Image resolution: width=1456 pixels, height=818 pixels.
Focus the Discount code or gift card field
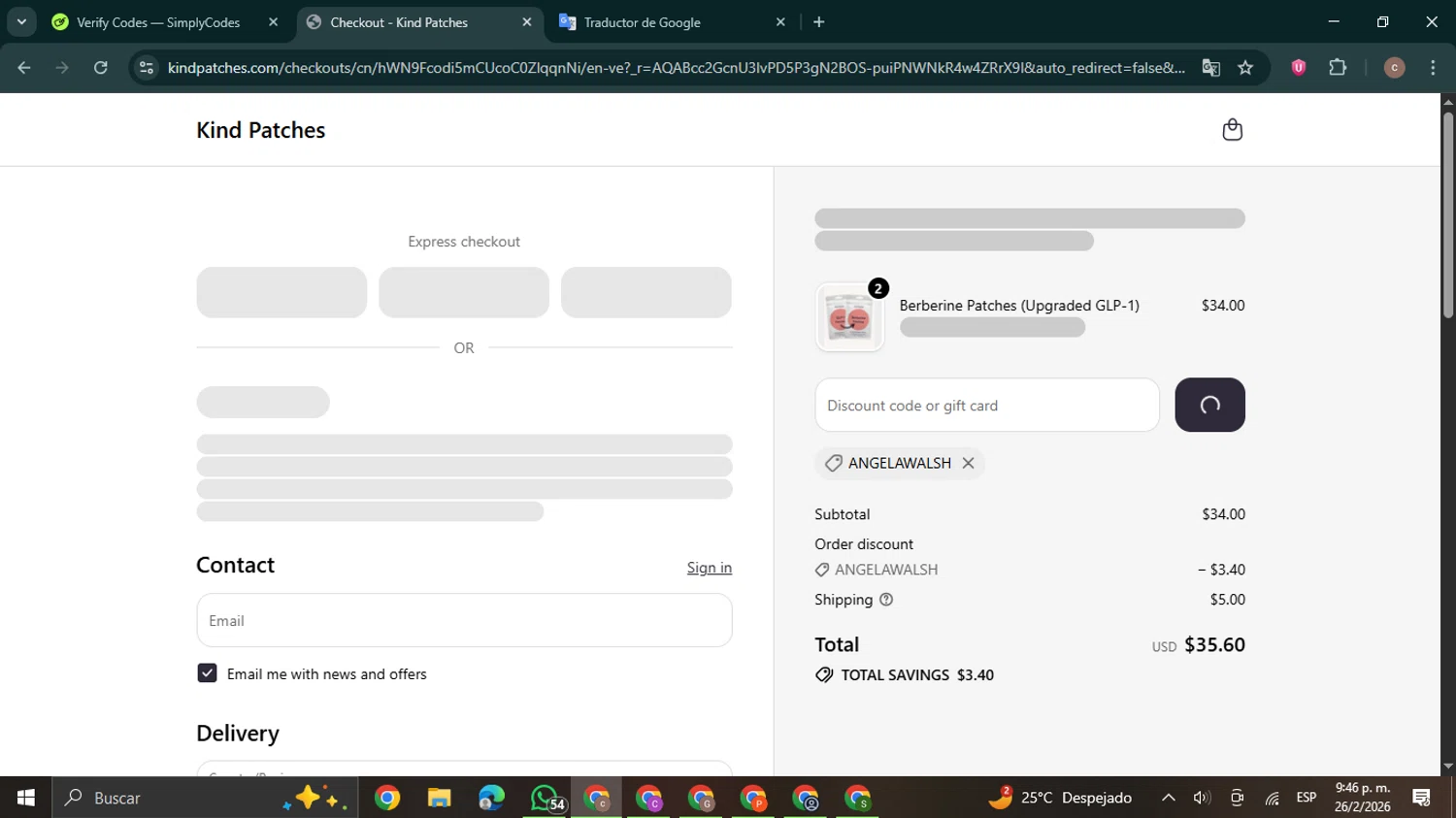pyautogui.click(x=987, y=405)
